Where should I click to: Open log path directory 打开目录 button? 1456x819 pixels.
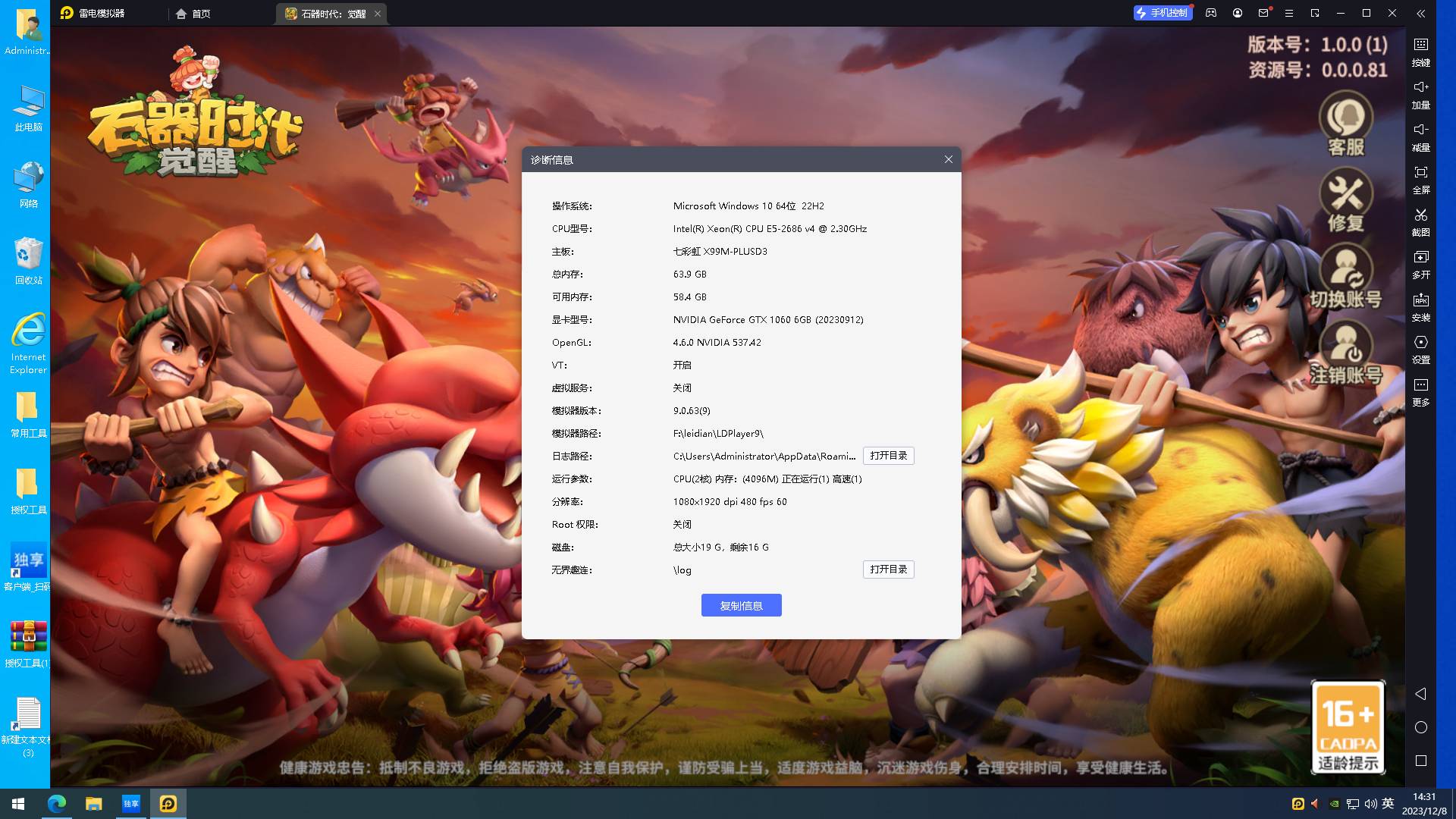888,456
